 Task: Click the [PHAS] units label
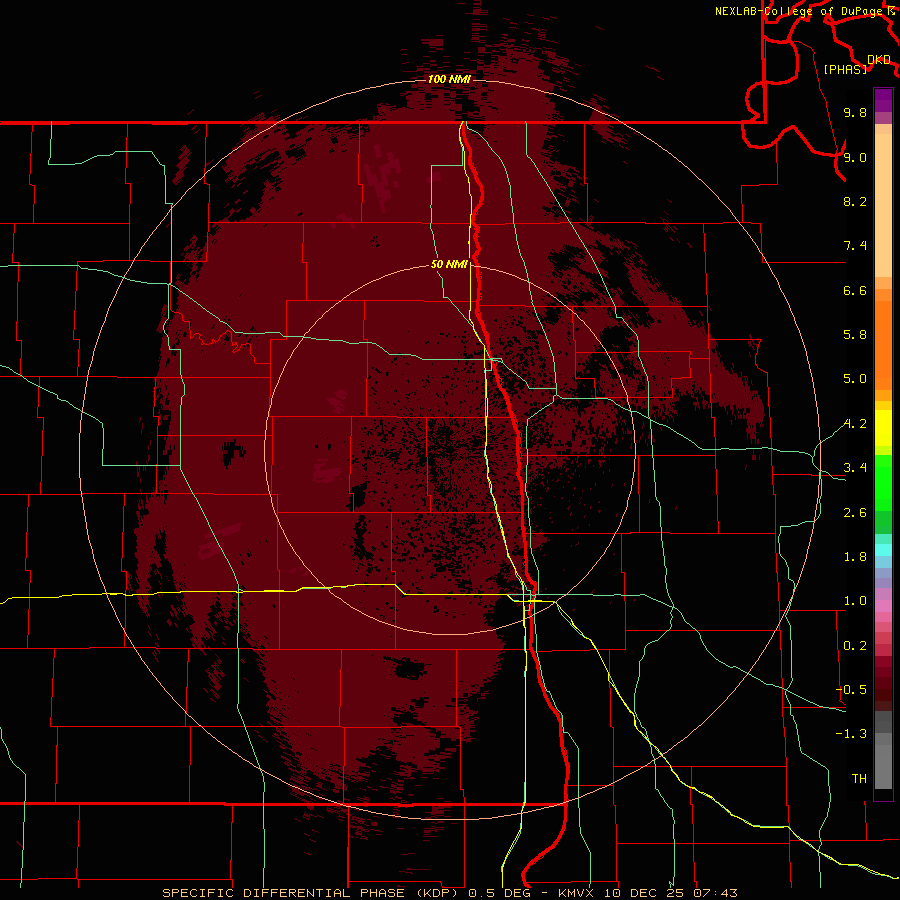(x=845, y=69)
